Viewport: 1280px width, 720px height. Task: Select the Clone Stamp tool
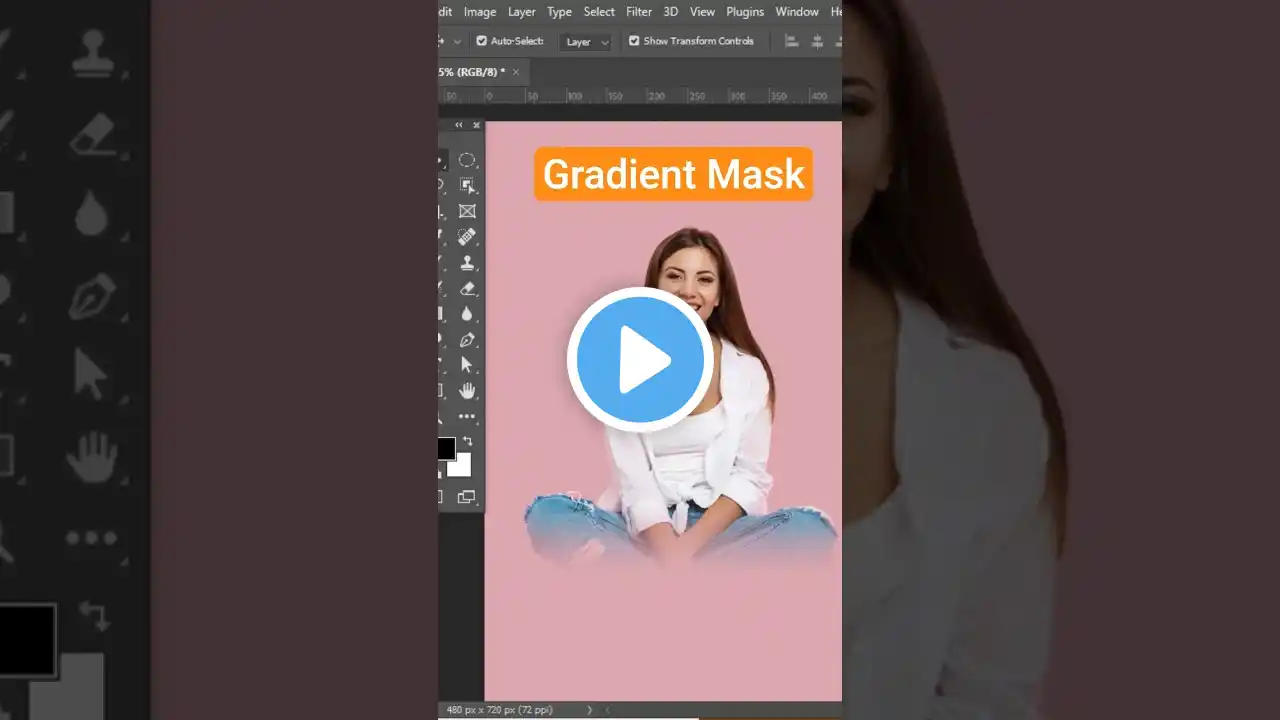pyautogui.click(x=466, y=262)
